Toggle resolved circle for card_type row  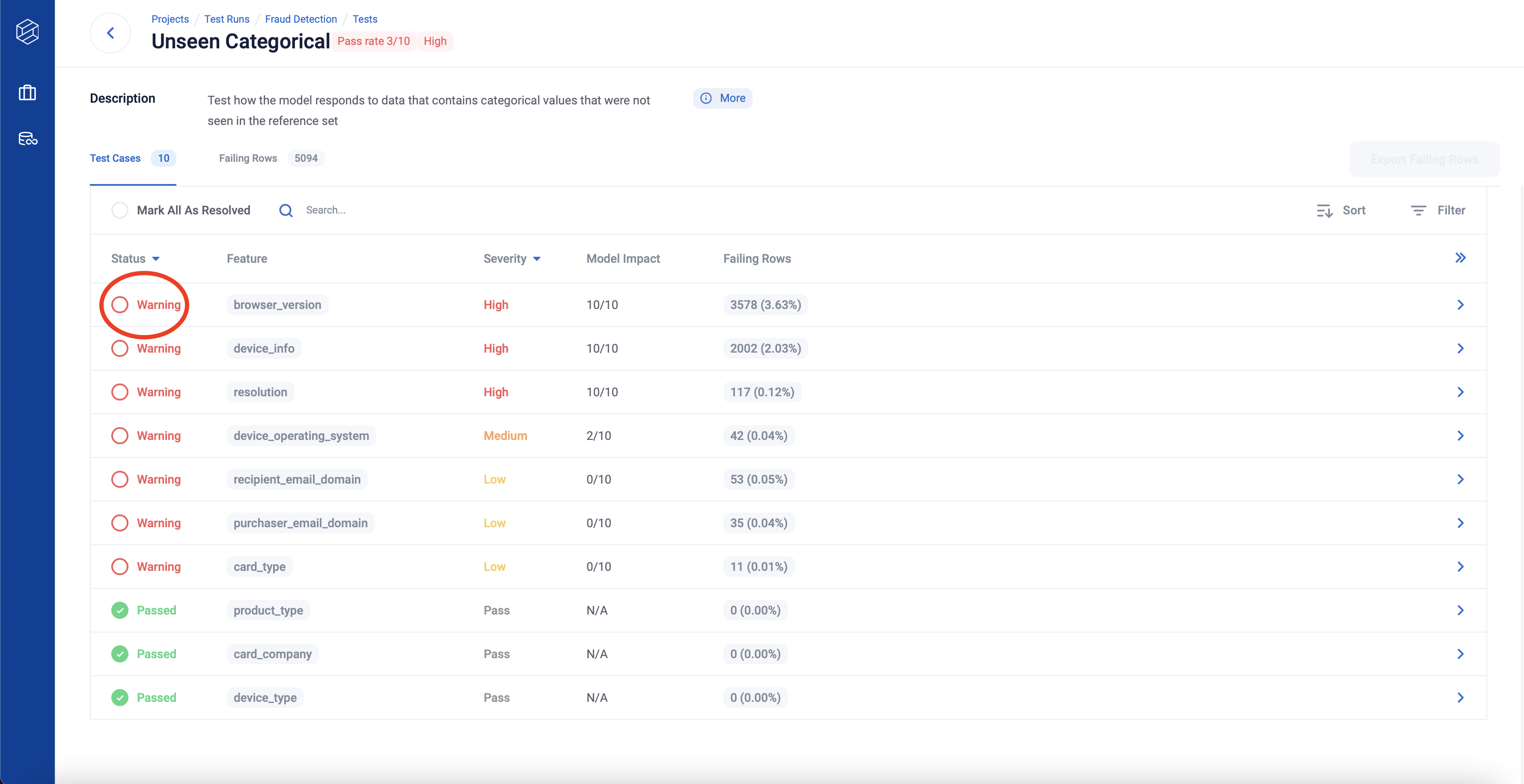119,567
